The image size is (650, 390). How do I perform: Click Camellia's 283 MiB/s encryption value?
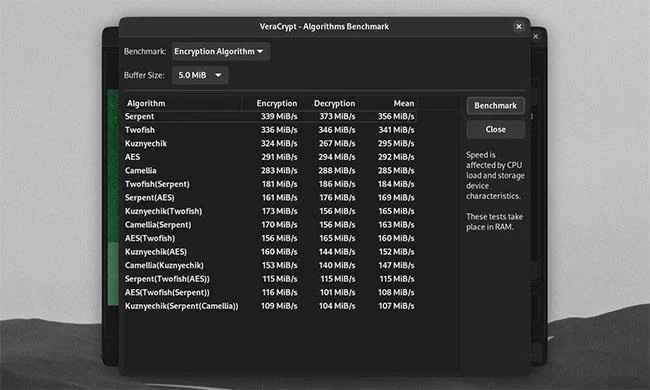tap(279, 171)
